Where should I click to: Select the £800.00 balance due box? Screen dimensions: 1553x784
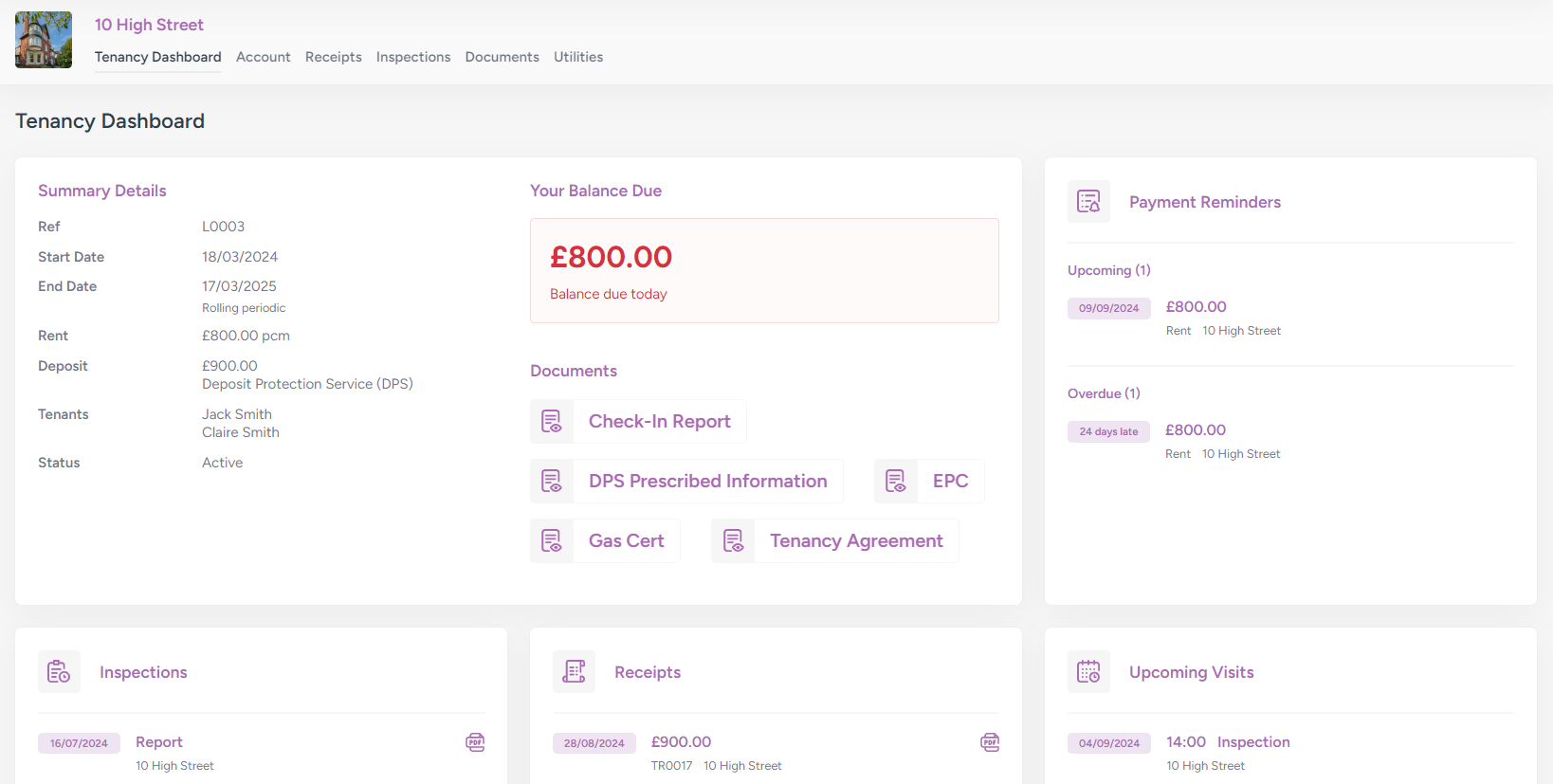764,270
